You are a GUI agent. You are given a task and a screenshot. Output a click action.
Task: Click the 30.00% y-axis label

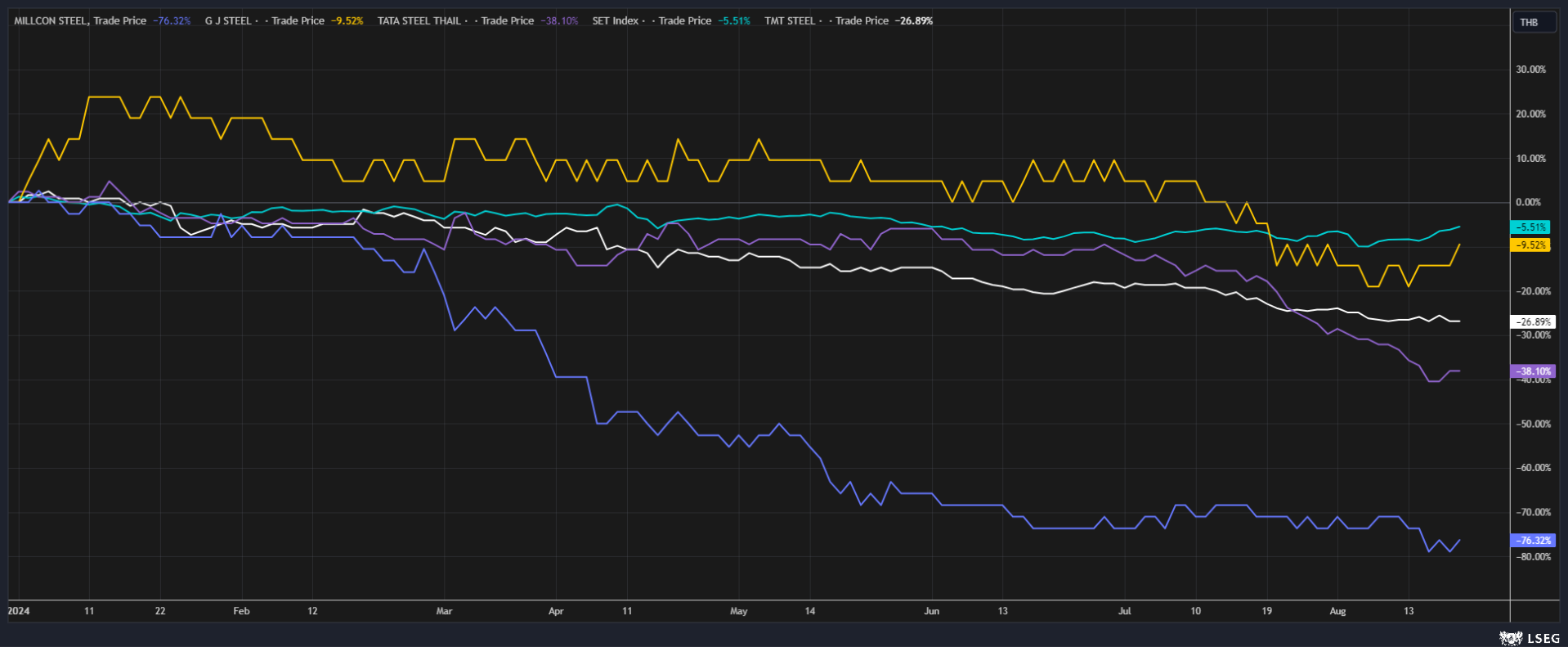(1530, 70)
